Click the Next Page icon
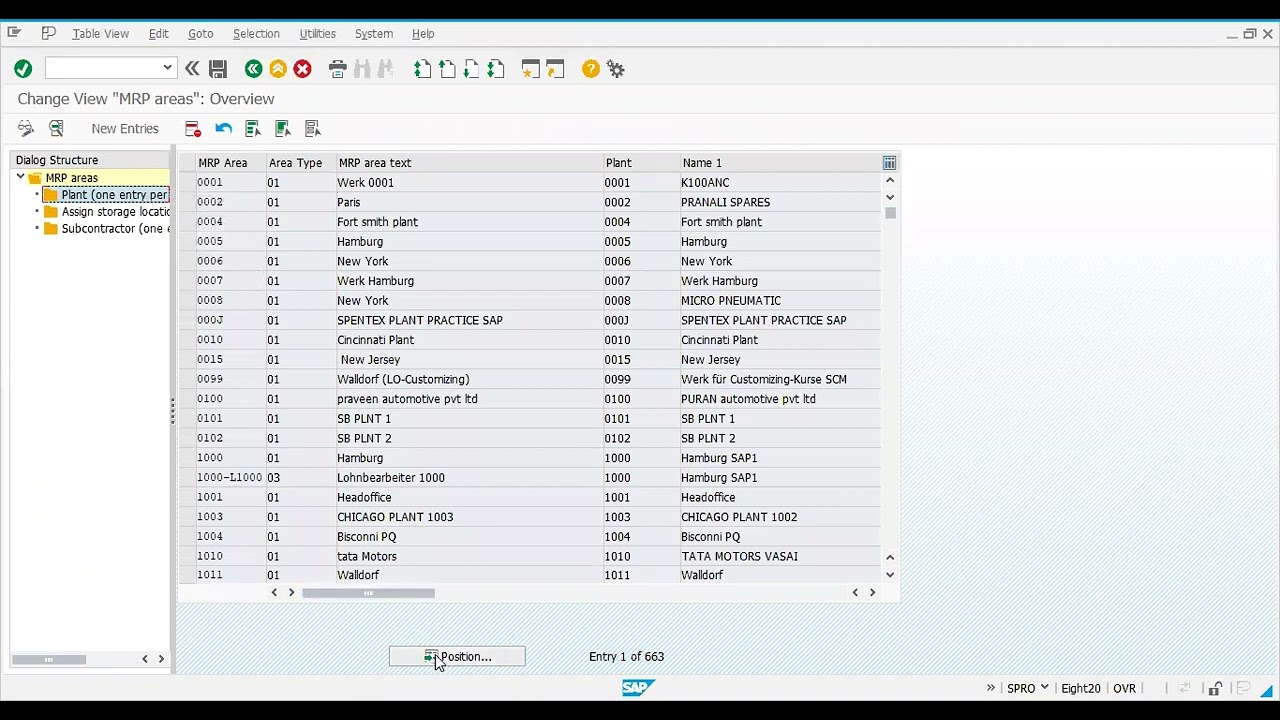Image resolution: width=1280 pixels, height=720 pixels. (471, 69)
